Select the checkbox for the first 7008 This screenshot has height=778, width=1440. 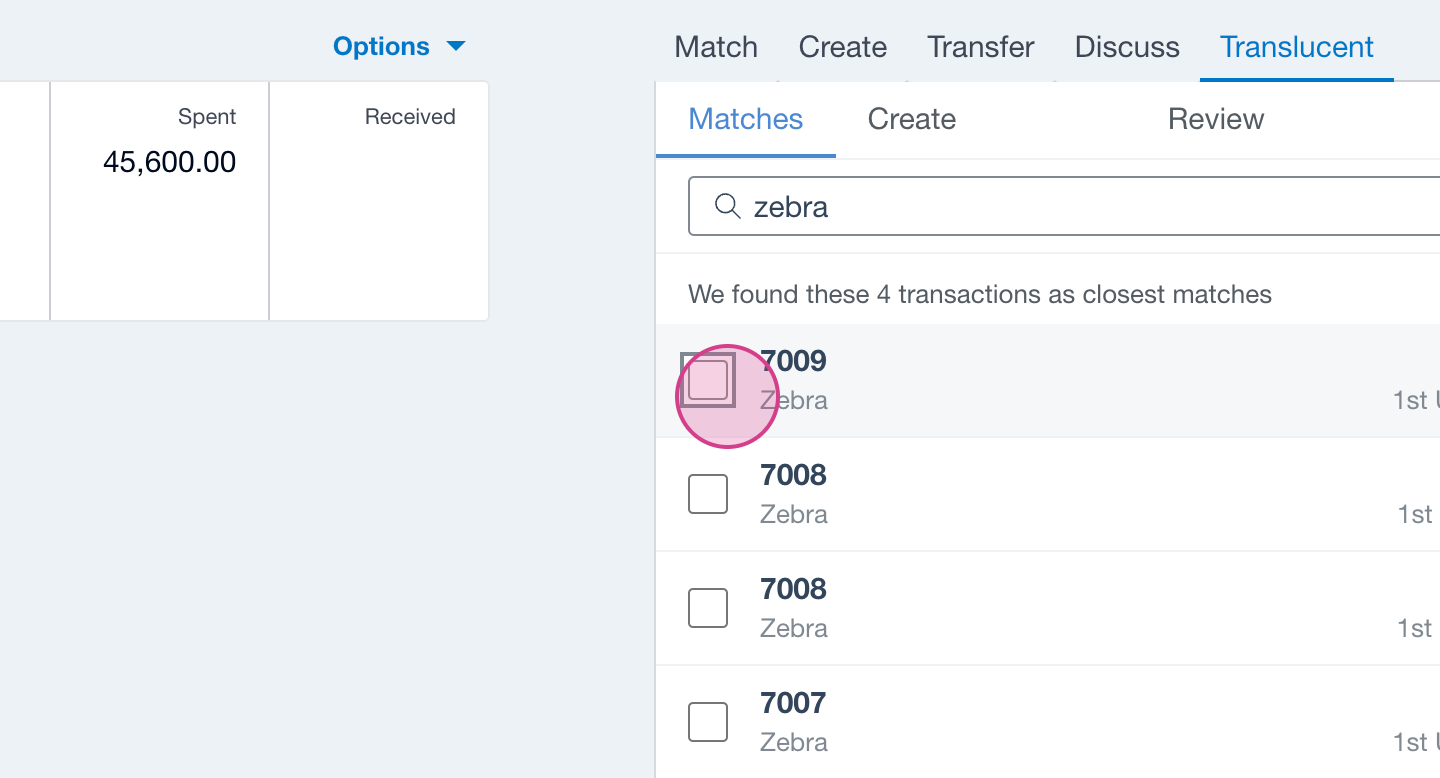point(708,494)
